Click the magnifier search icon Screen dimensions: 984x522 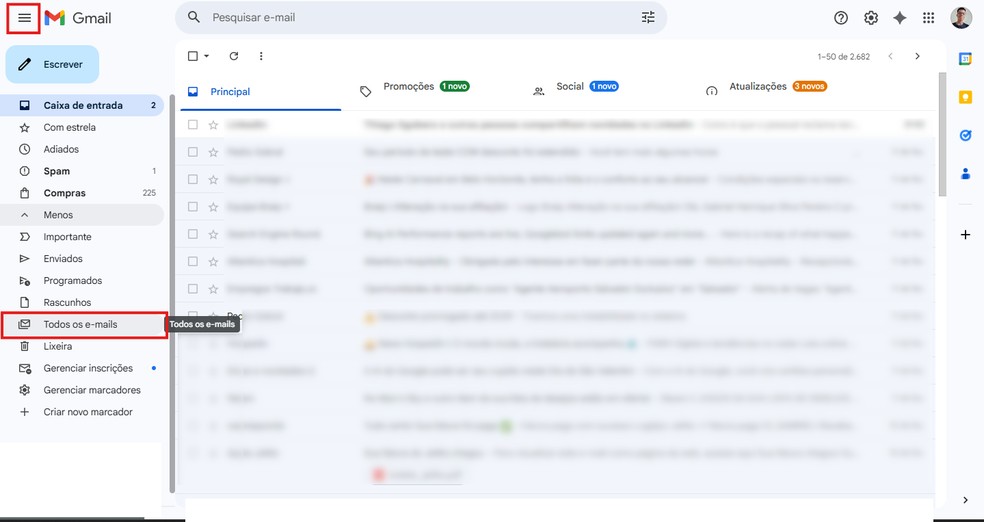(x=194, y=18)
